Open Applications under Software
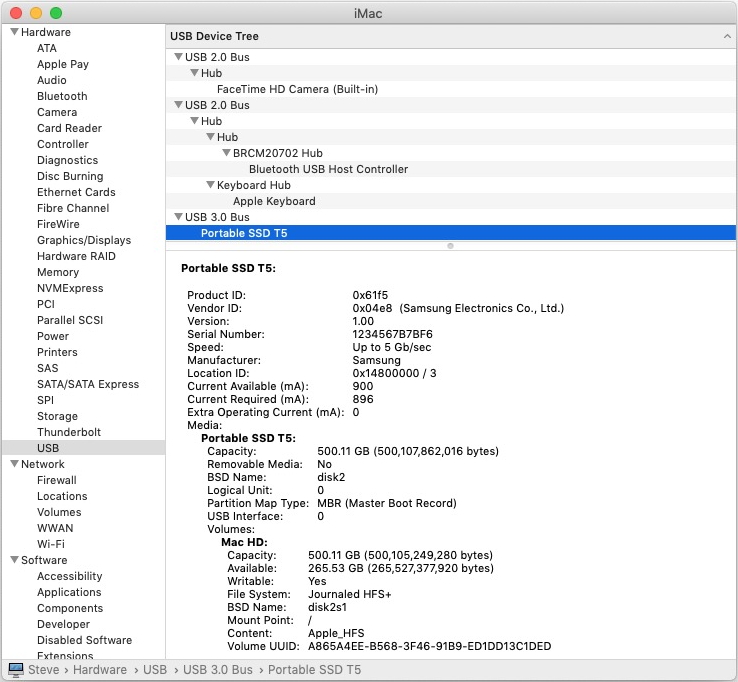The height and width of the screenshot is (682, 738). (x=69, y=592)
